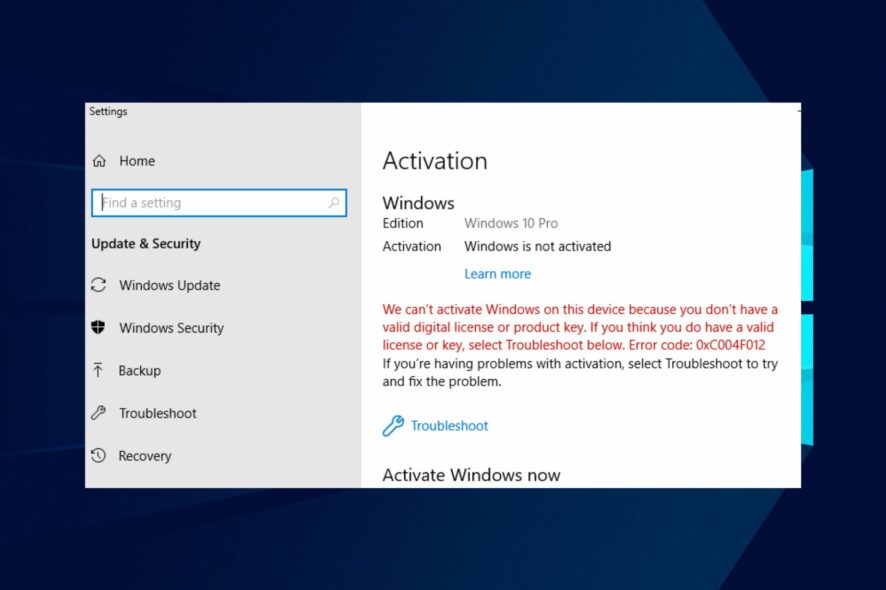This screenshot has width=886, height=590.
Task: Navigate to Windows Update in the sidebar
Action: click(x=168, y=286)
